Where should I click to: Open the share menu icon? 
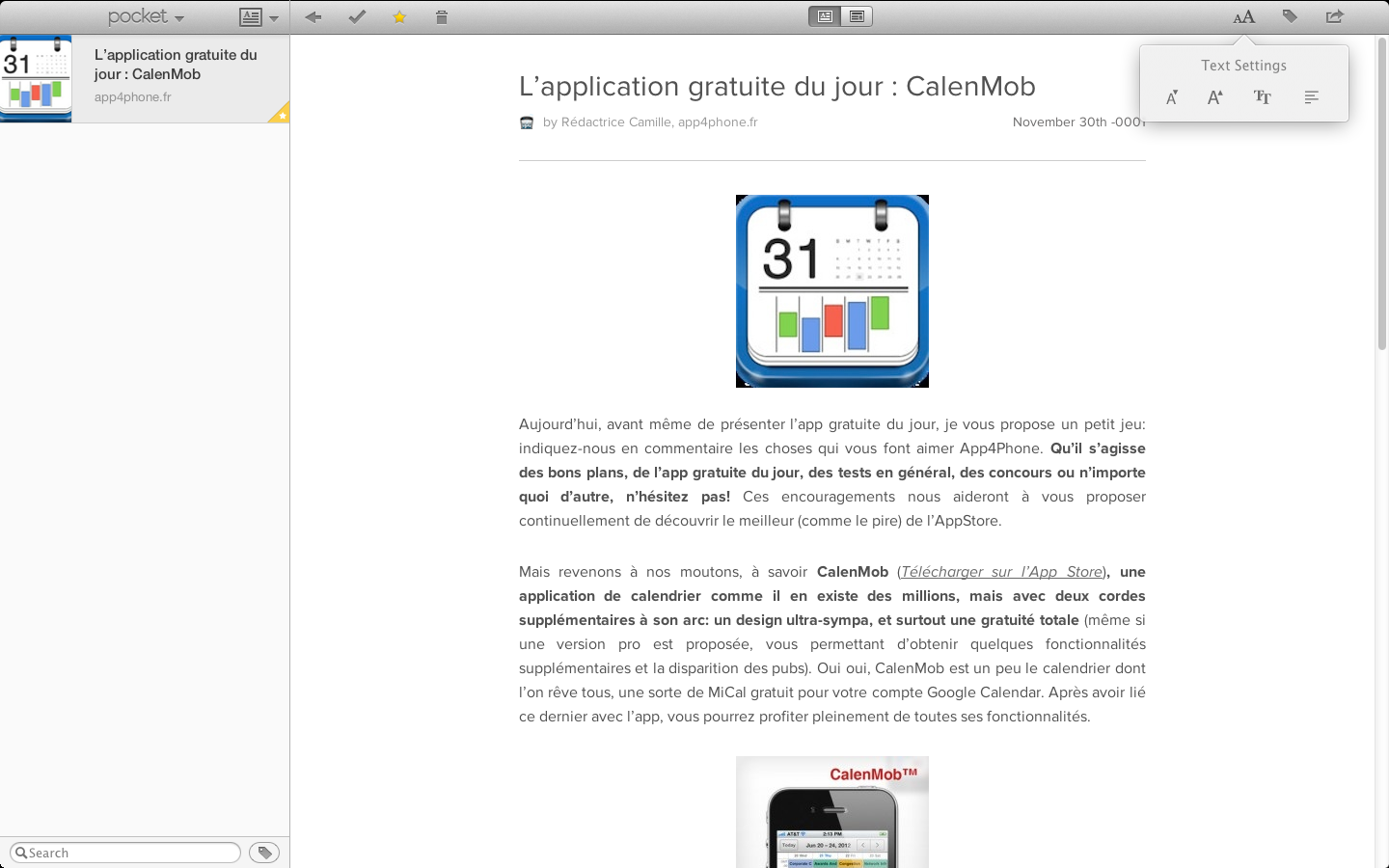pos(1334,16)
